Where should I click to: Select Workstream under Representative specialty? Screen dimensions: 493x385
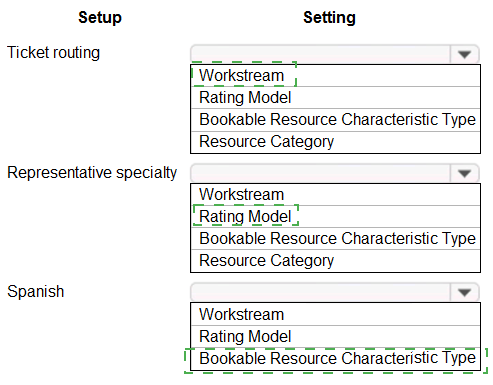pos(335,195)
